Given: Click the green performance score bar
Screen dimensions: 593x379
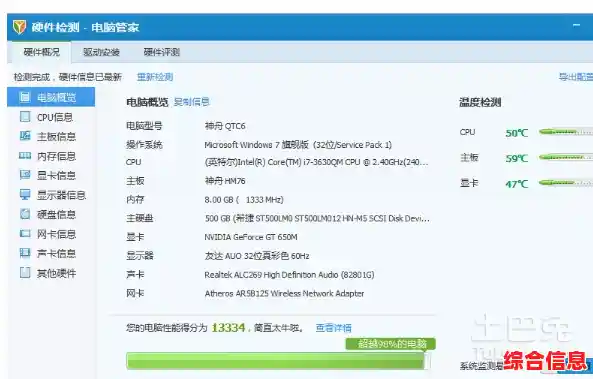Looking at the screenshot, I should tap(278, 361).
